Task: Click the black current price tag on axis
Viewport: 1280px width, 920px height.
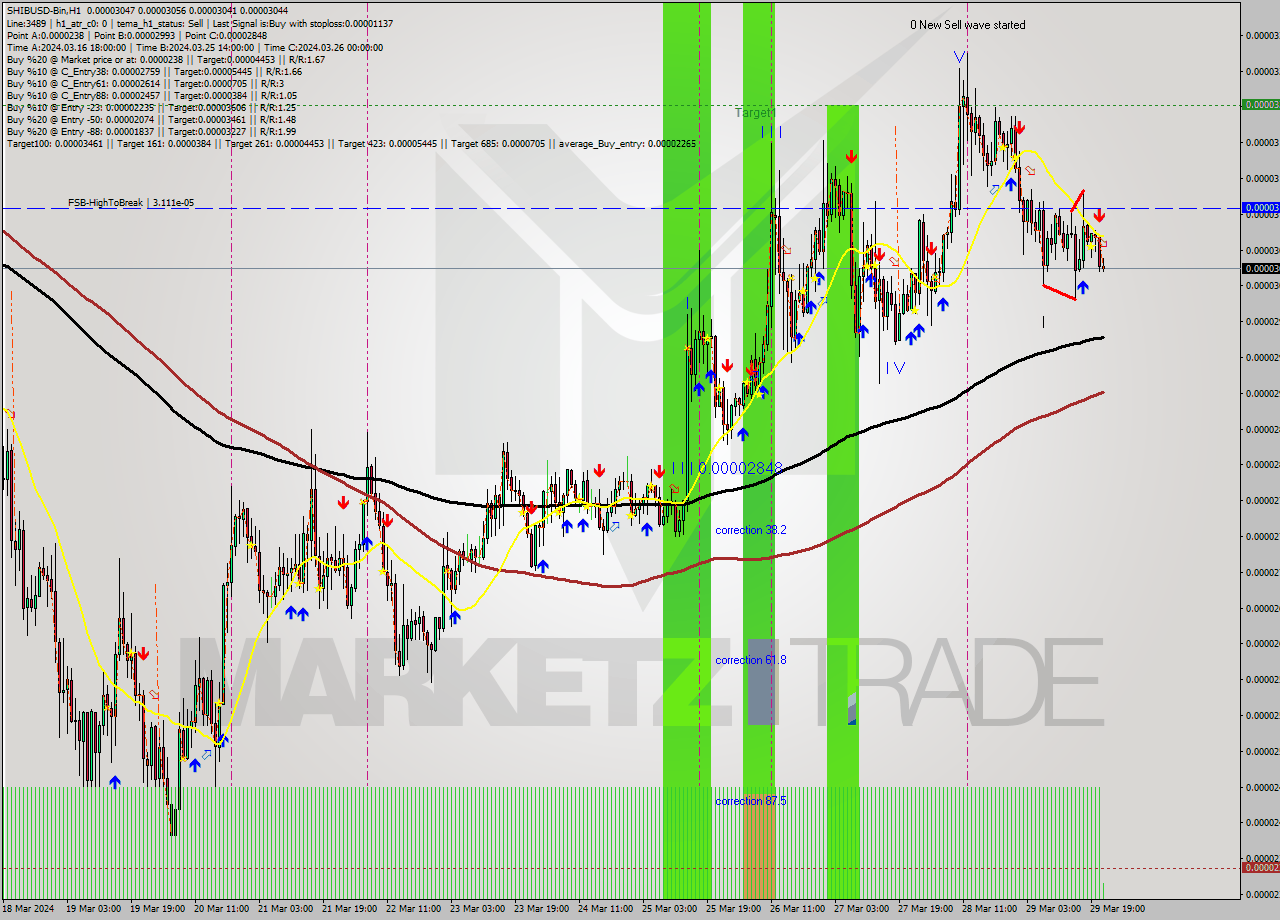Action: [x=1260, y=268]
